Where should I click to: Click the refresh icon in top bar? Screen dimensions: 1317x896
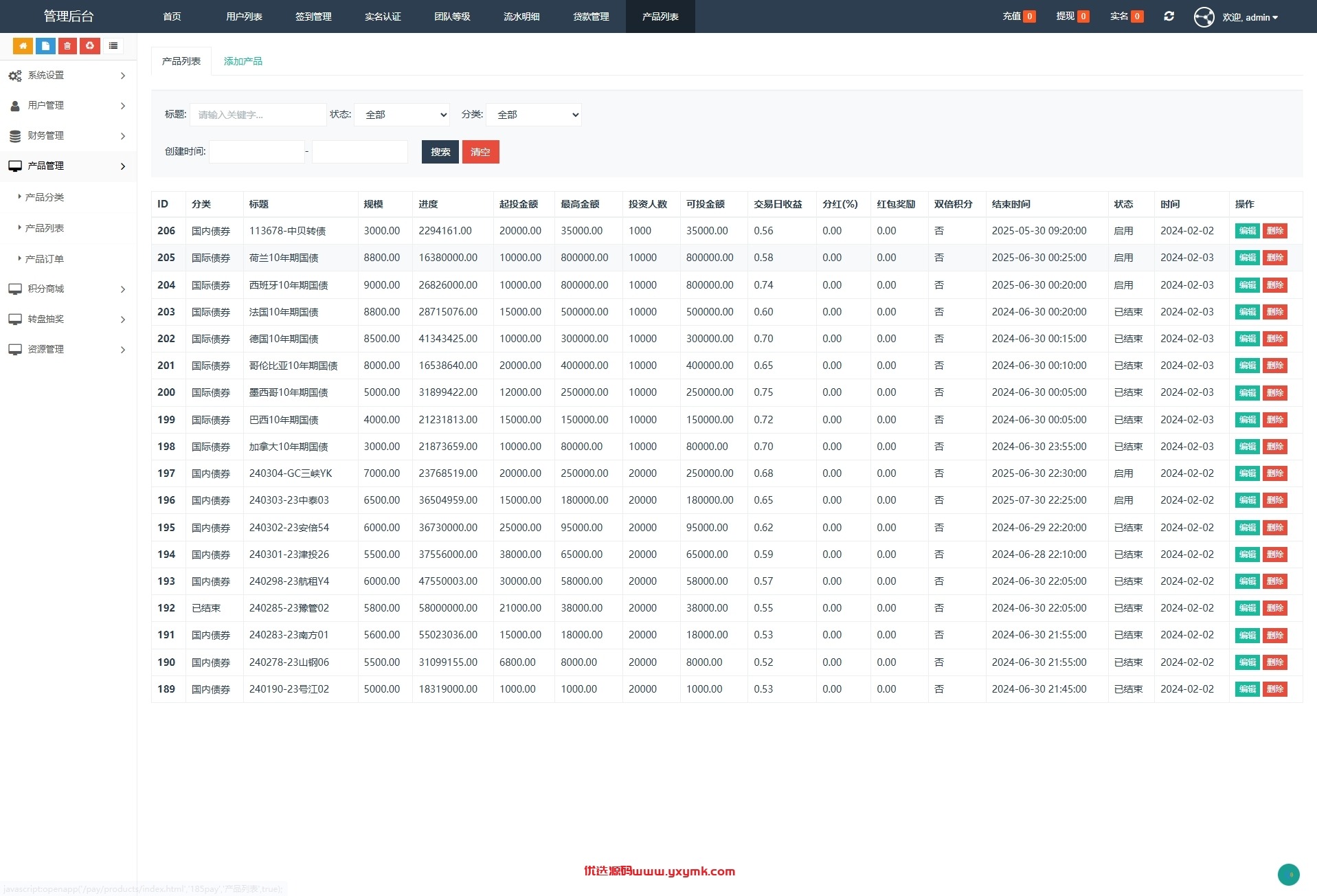click(x=1169, y=16)
